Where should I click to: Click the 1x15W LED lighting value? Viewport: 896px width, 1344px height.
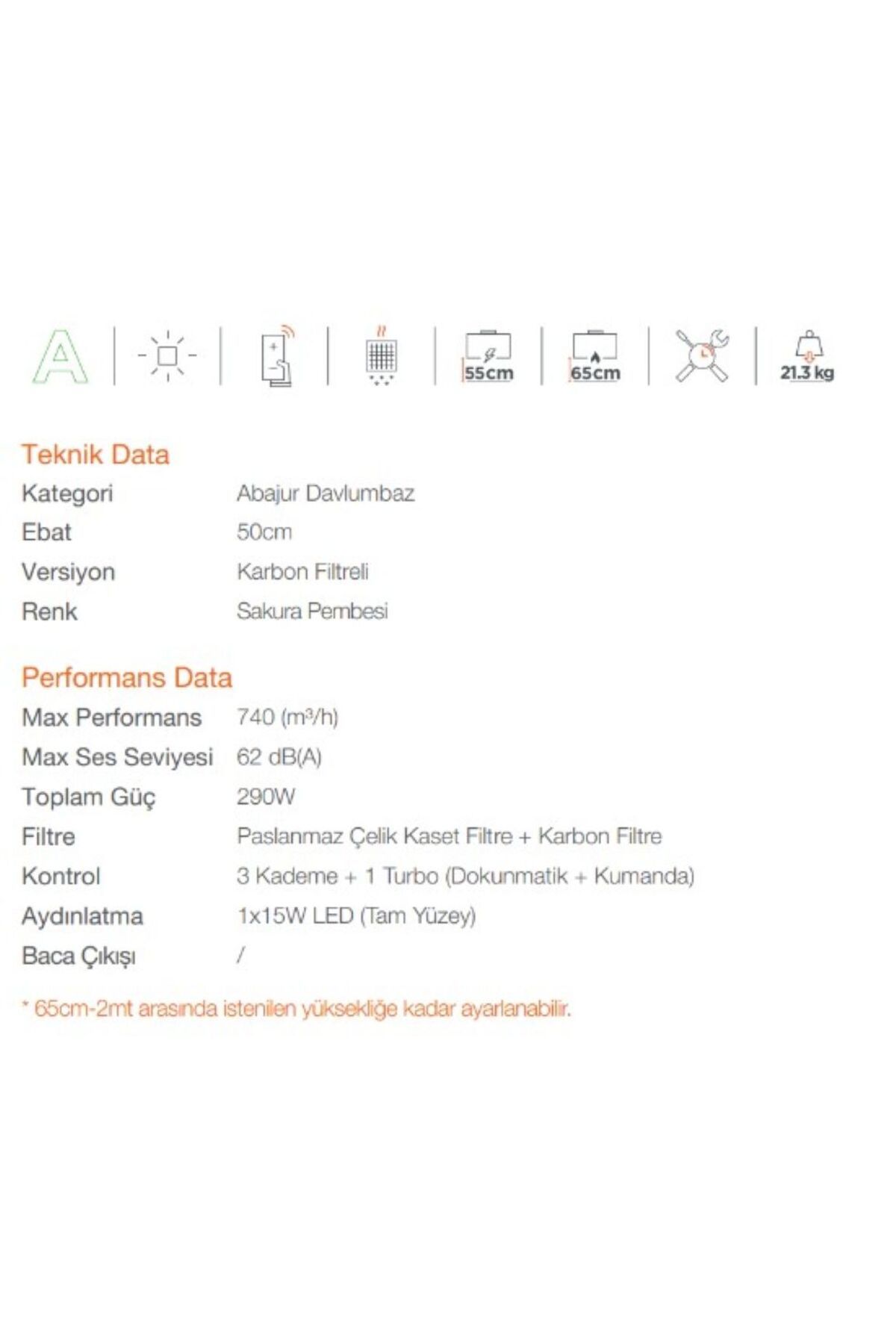[356, 915]
